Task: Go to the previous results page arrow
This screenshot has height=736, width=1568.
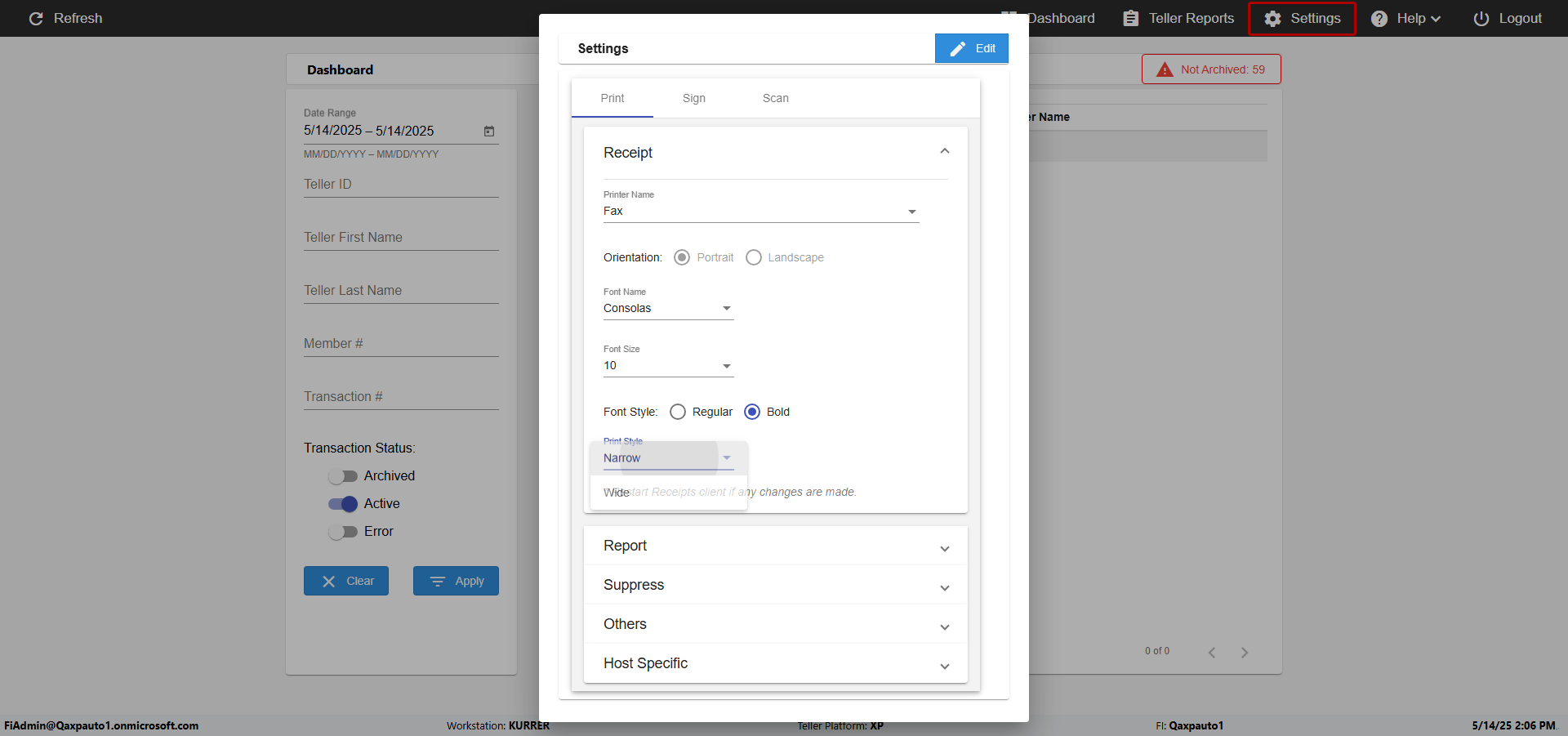Action: [1212, 652]
